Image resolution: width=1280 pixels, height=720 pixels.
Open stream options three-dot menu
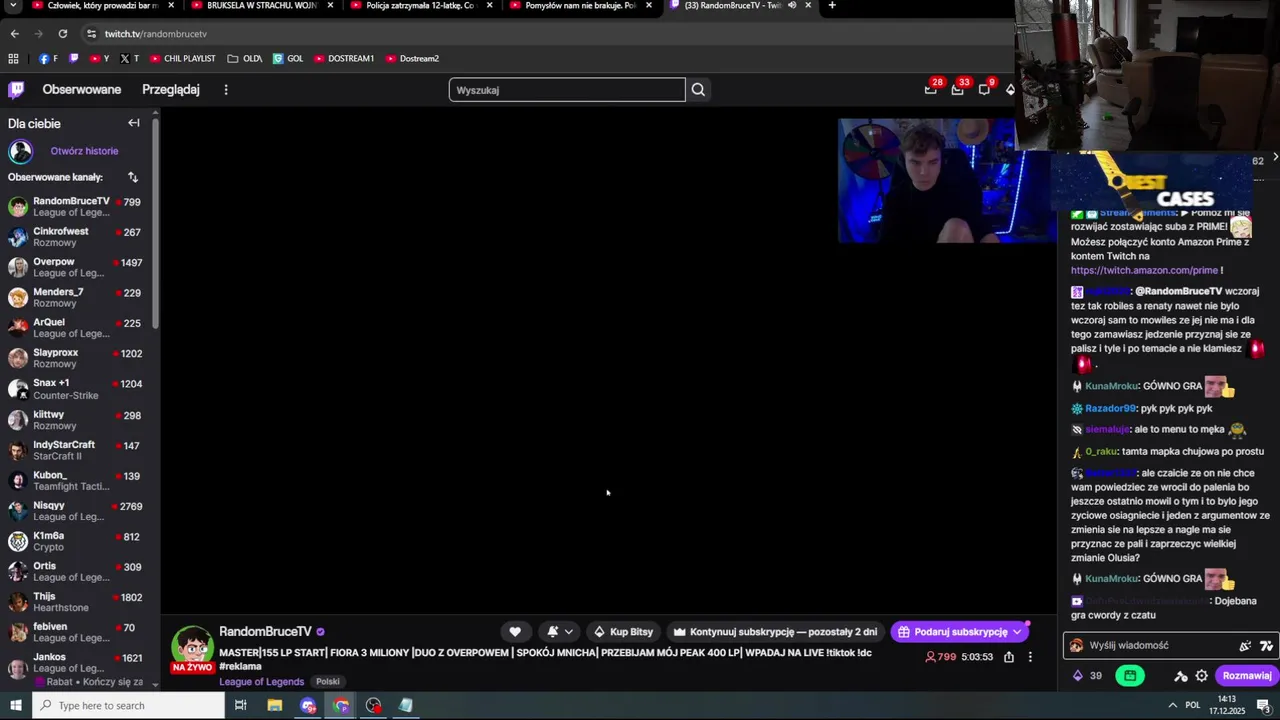(1030, 657)
